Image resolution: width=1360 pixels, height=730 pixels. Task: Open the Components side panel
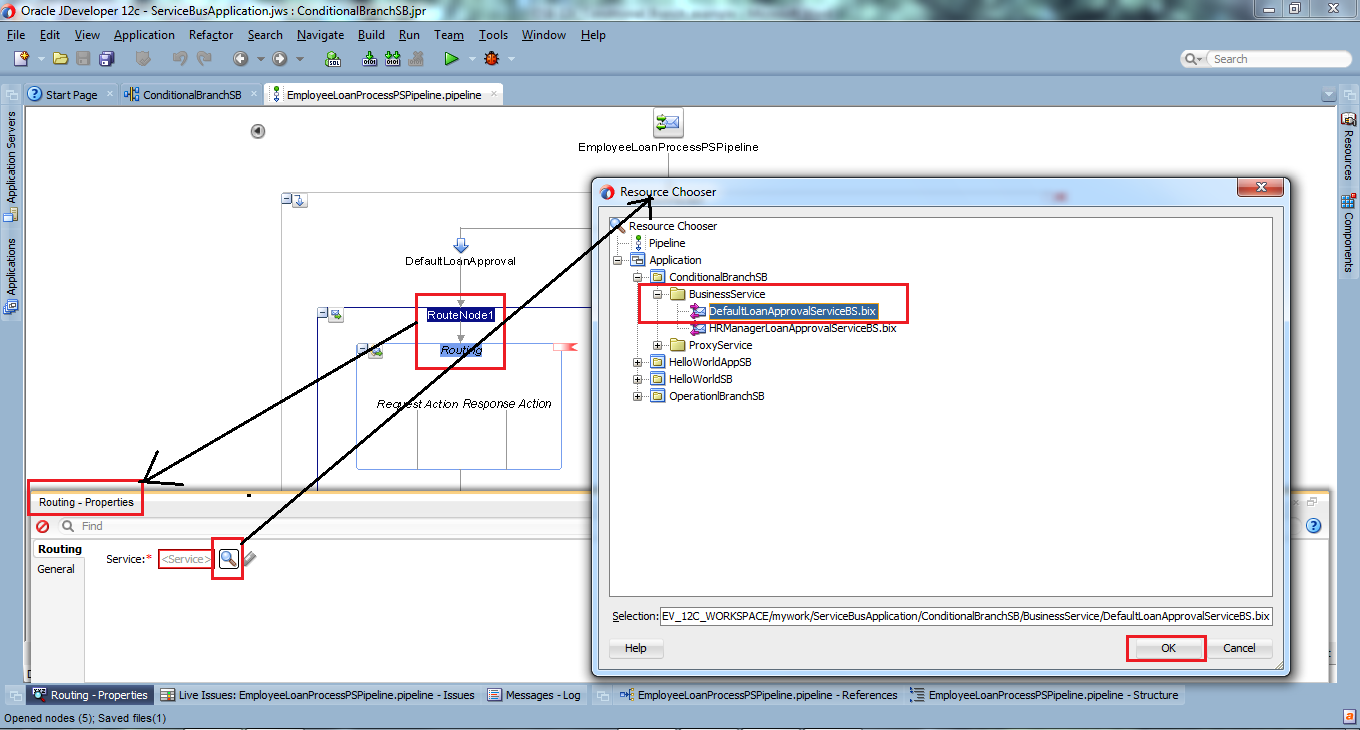(x=1347, y=234)
